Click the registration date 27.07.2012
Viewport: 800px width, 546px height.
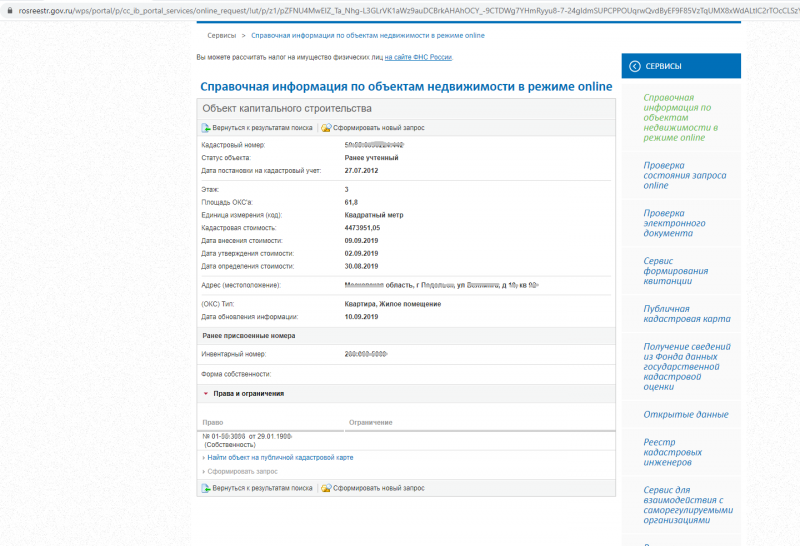tap(361, 171)
